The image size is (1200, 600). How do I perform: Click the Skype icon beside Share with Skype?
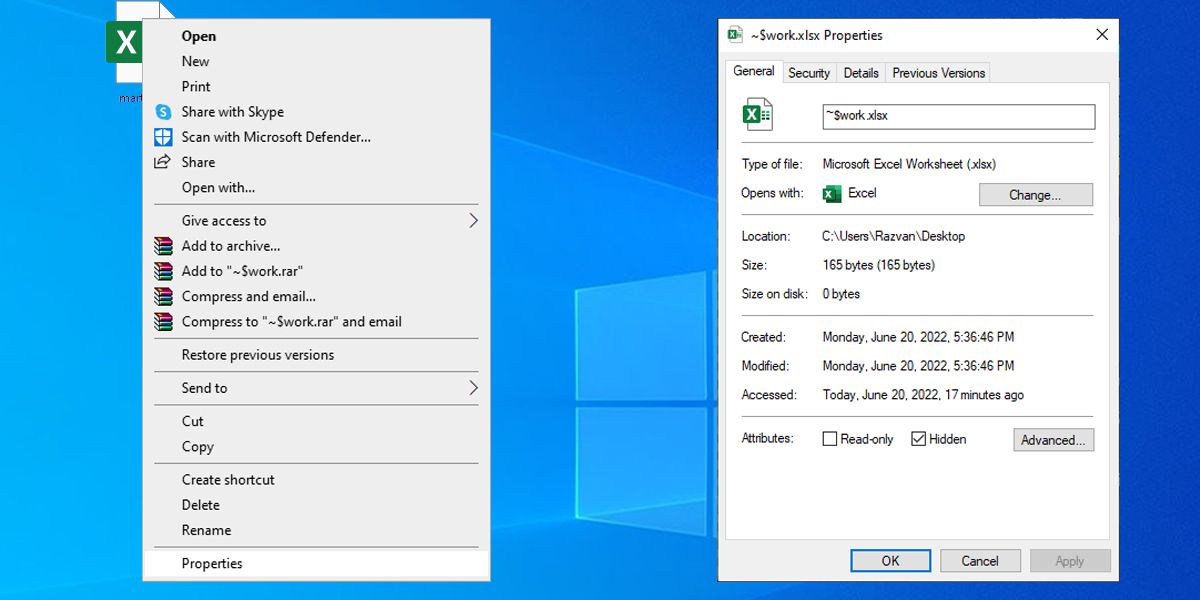point(163,112)
